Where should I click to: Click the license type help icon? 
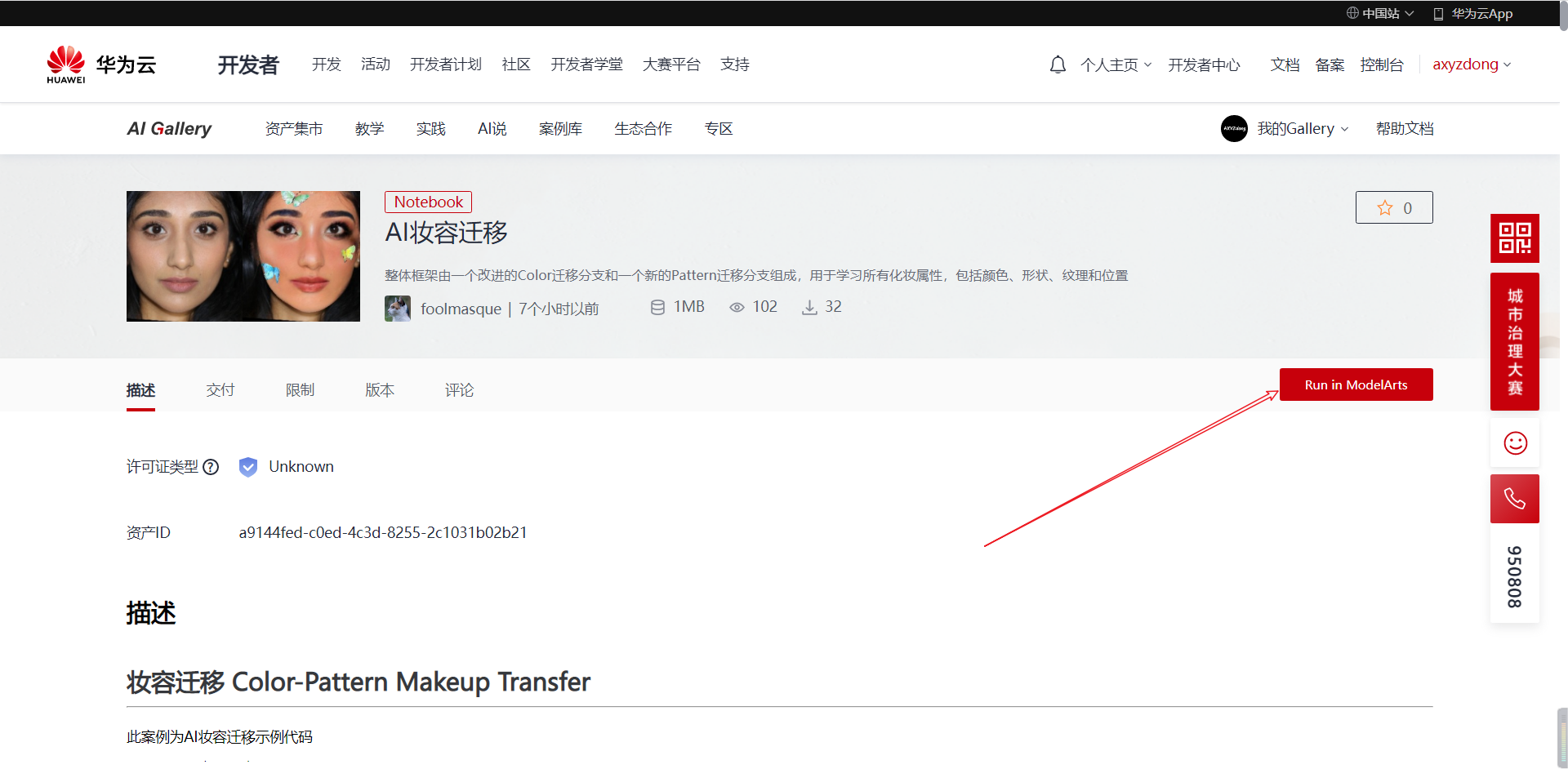tap(211, 467)
